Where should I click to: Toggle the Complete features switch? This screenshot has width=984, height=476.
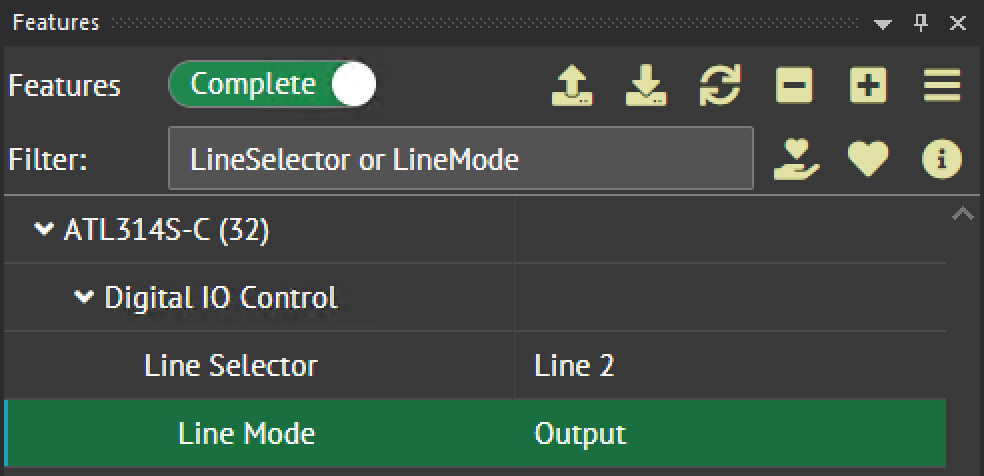[x=272, y=86]
